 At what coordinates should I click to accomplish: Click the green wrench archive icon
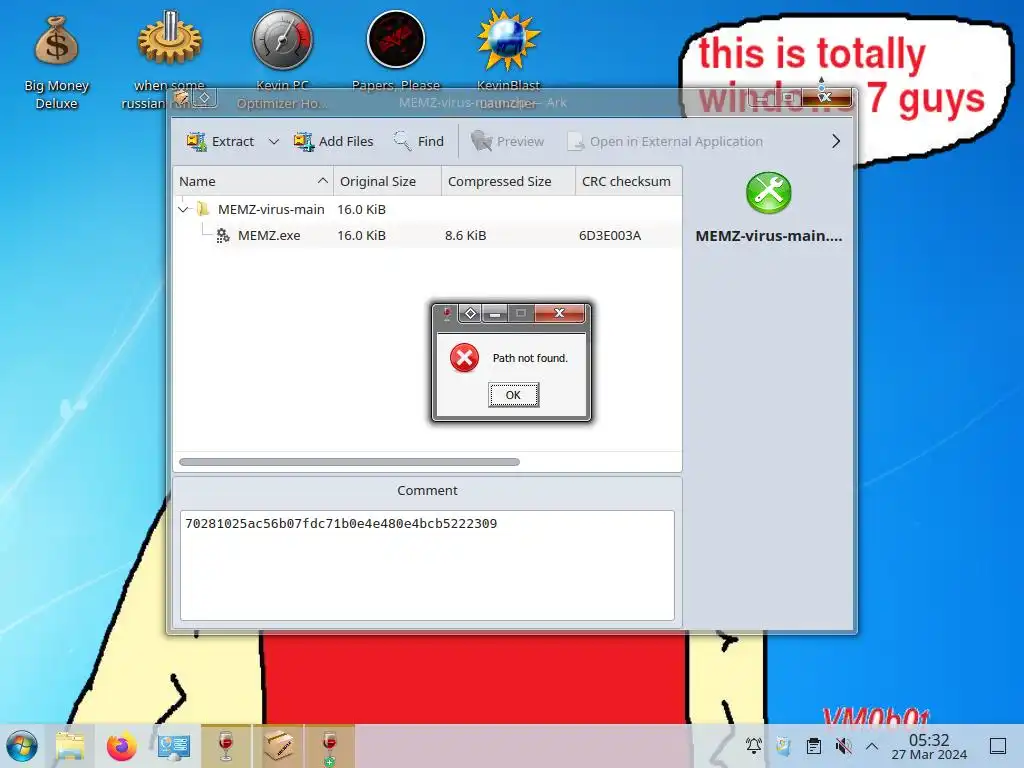pos(769,193)
